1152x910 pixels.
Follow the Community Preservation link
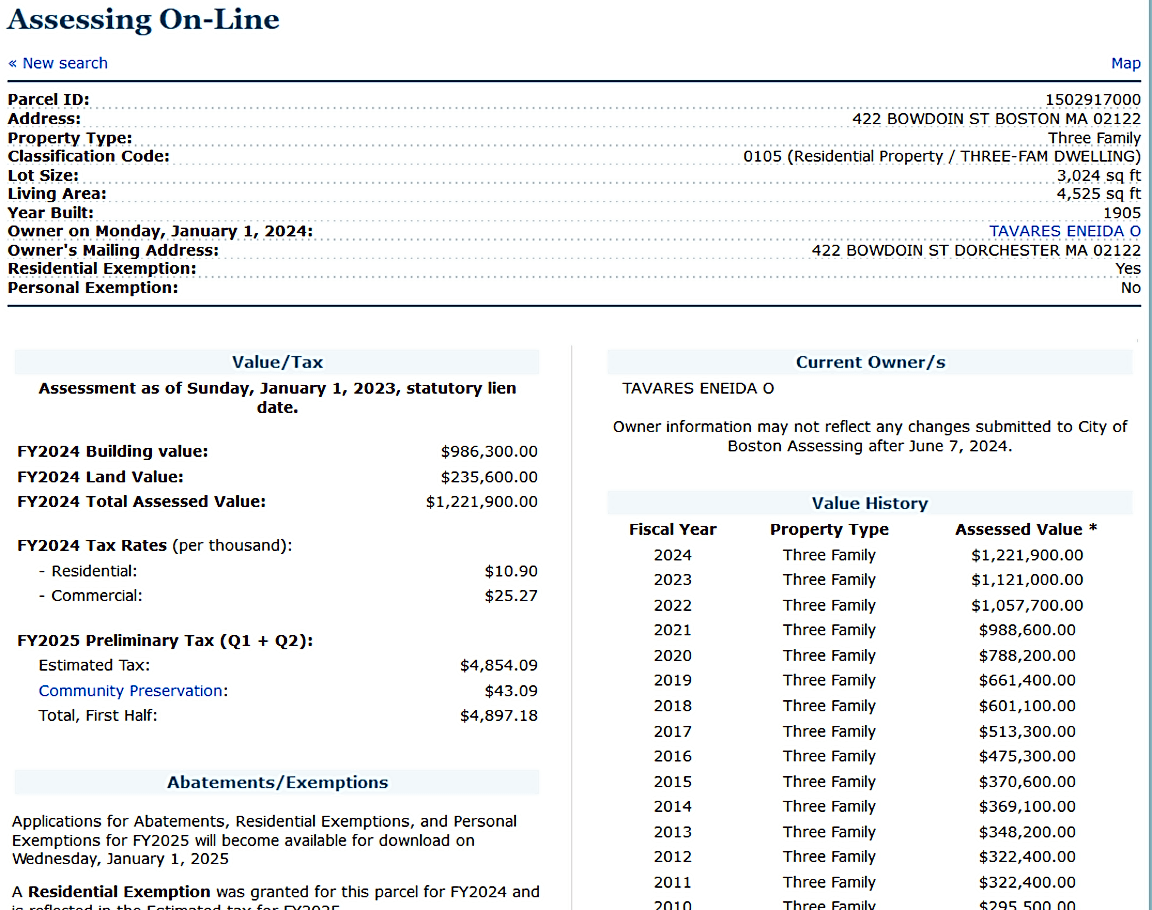coord(130,691)
